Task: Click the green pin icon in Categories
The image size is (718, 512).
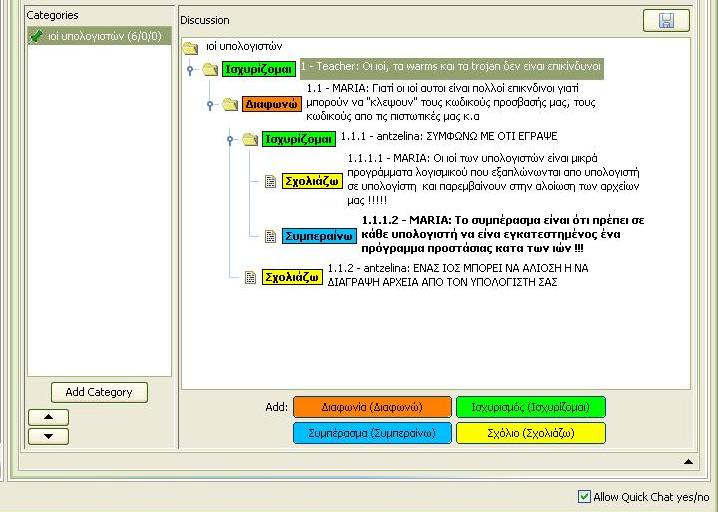Action: tap(36, 36)
